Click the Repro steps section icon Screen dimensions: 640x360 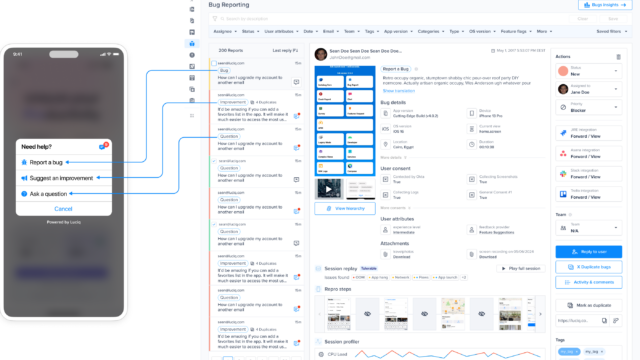pos(318,289)
